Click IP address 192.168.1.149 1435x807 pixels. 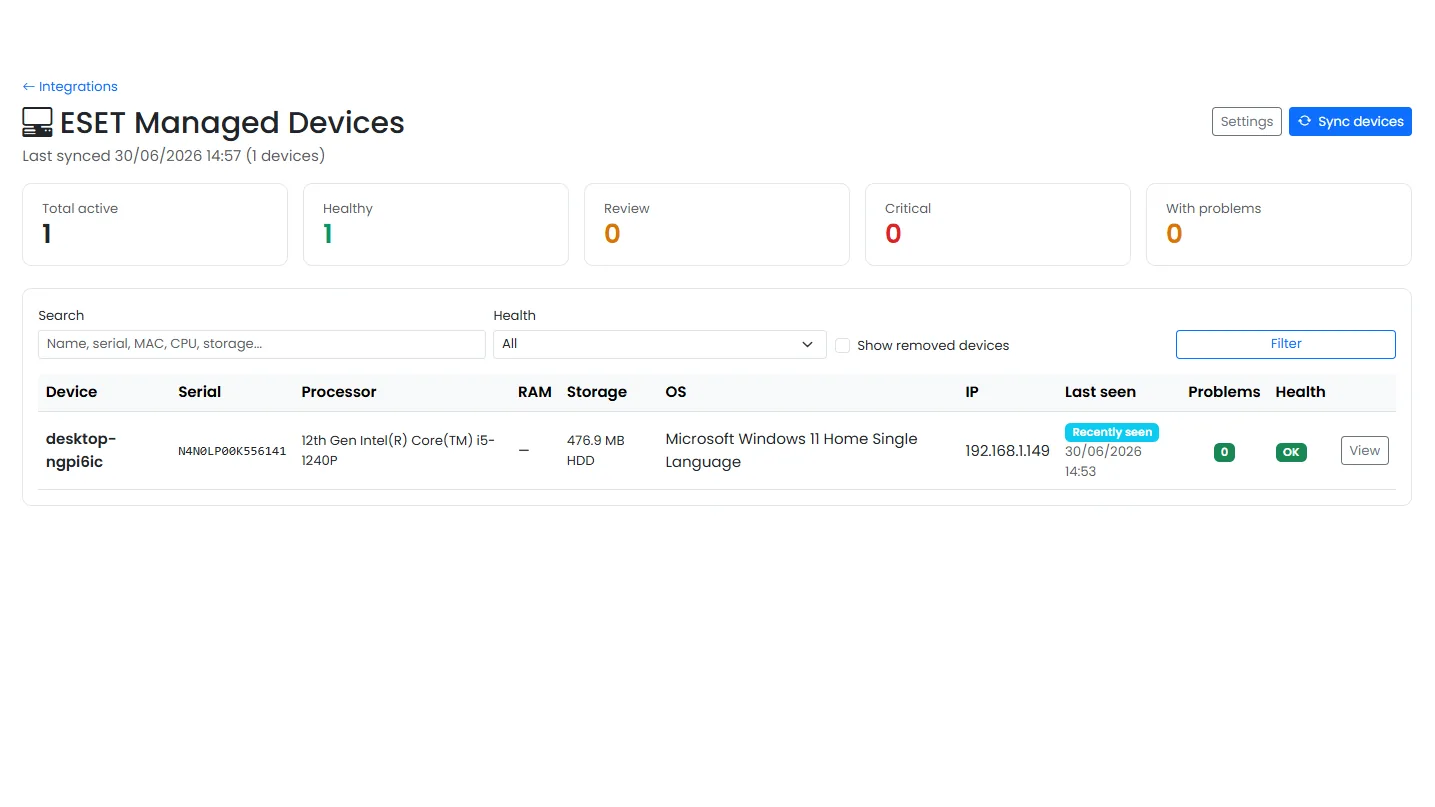[x=1007, y=451]
